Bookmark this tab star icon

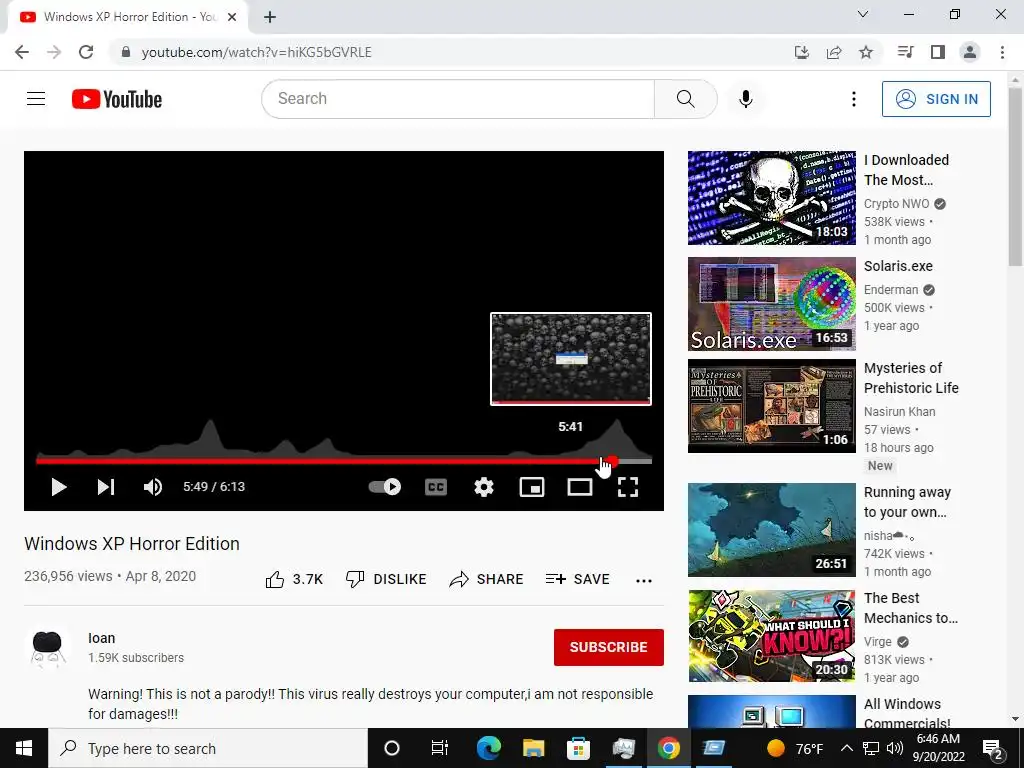[x=866, y=52]
